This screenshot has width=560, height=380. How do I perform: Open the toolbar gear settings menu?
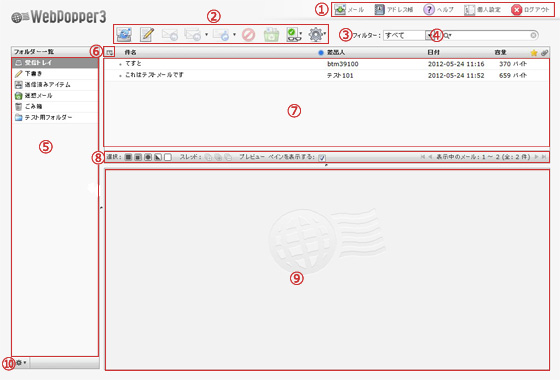pyautogui.click(x=316, y=35)
